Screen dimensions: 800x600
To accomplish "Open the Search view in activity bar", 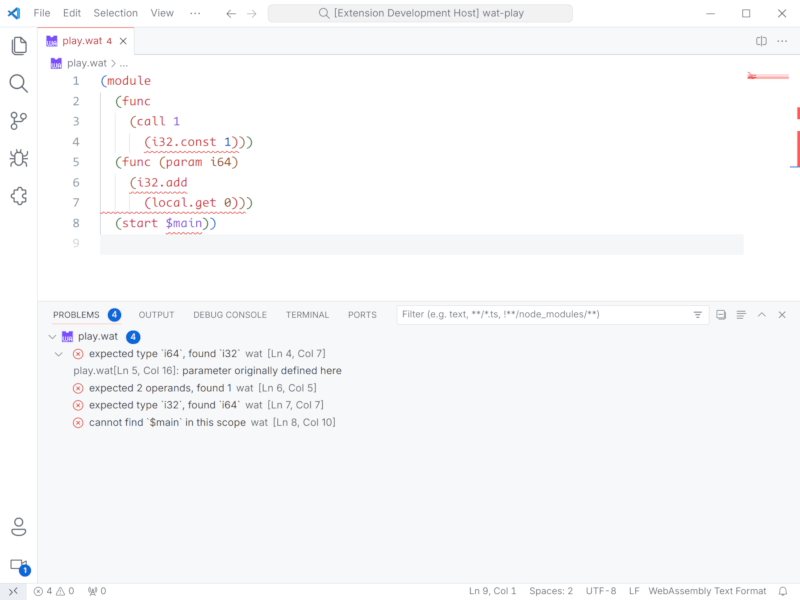I will click(x=18, y=83).
